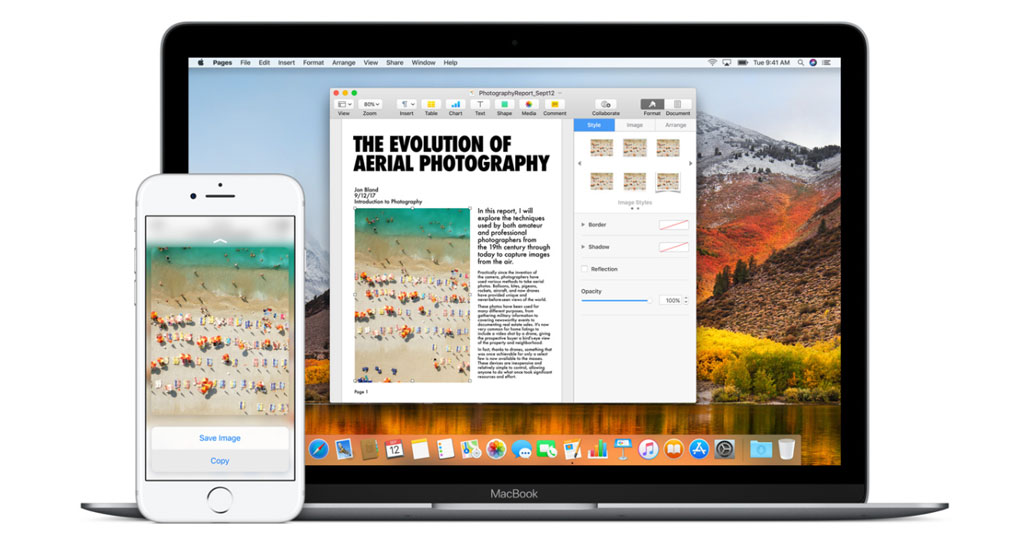The width and height of the screenshot is (1024, 535).
Task: Open Maps from the Dock
Action: point(471,449)
